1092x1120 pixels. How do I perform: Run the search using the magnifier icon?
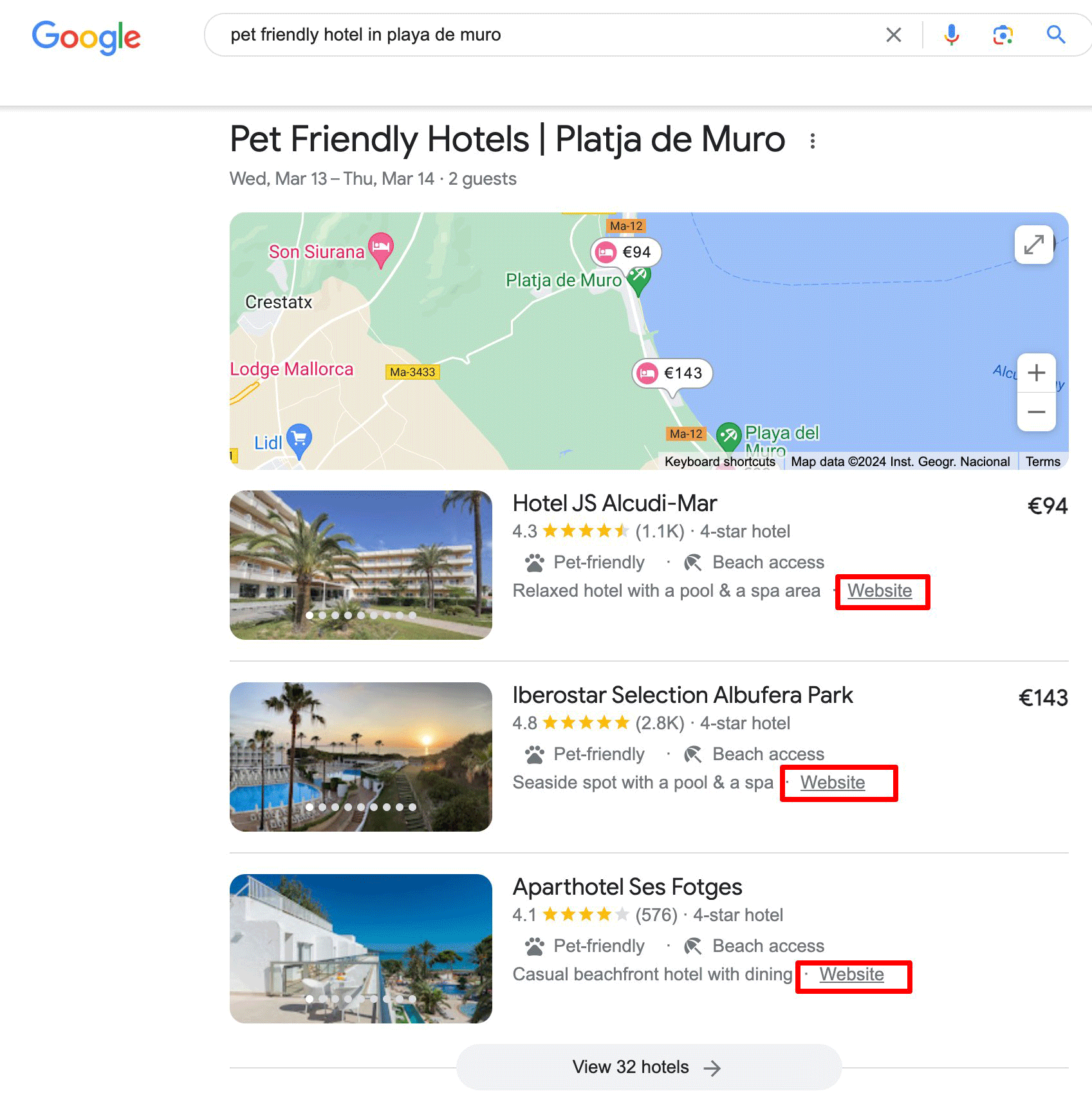pos(1055,35)
